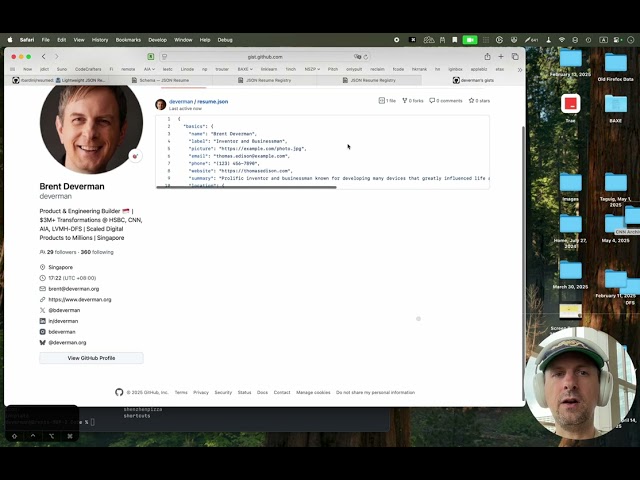
Task: Select the Images desktop folder
Action: [570, 187]
